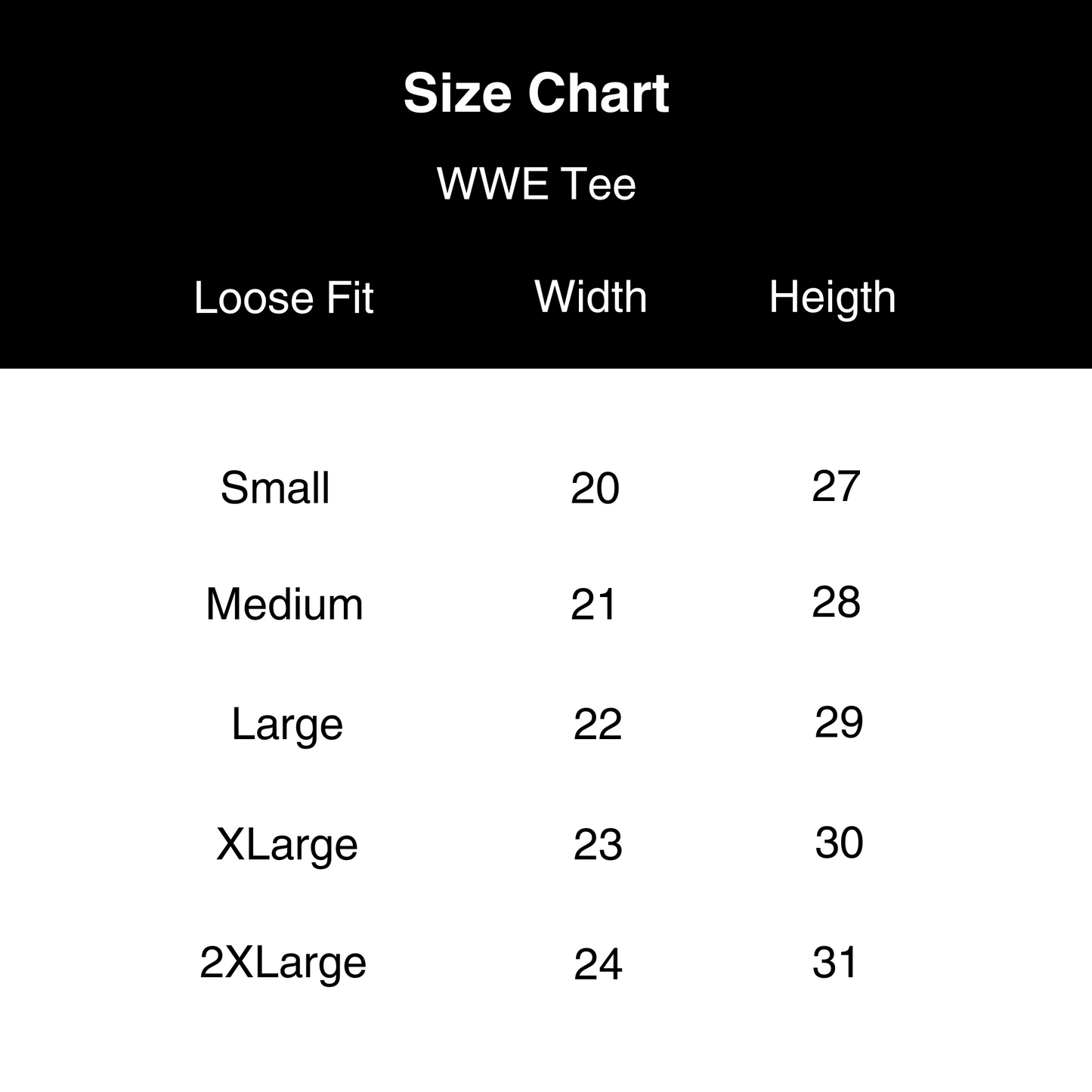
Task: Click the 2XLarge height value 31
Action: point(835,963)
